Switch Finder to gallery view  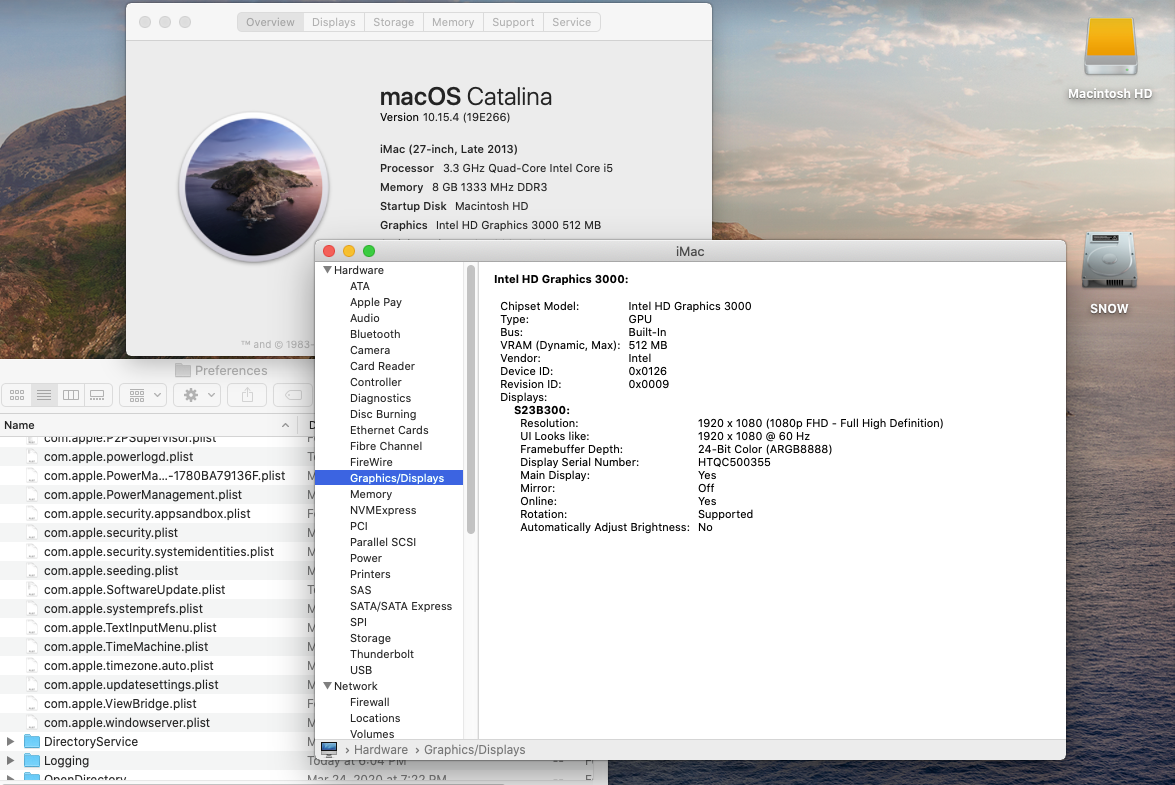[x=97, y=395]
